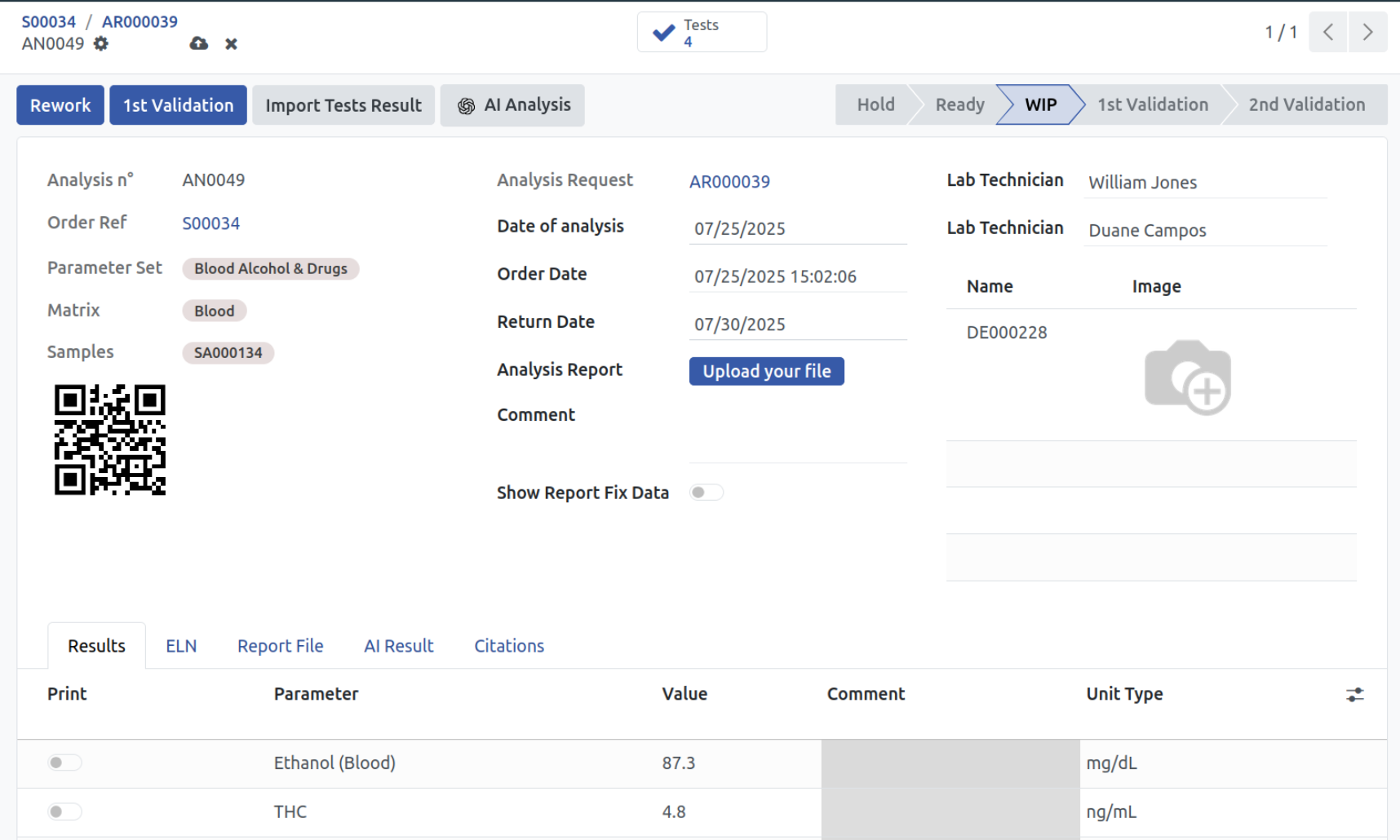Click the Value column header
The height and width of the screenshot is (840, 1400).
click(684, 694)
